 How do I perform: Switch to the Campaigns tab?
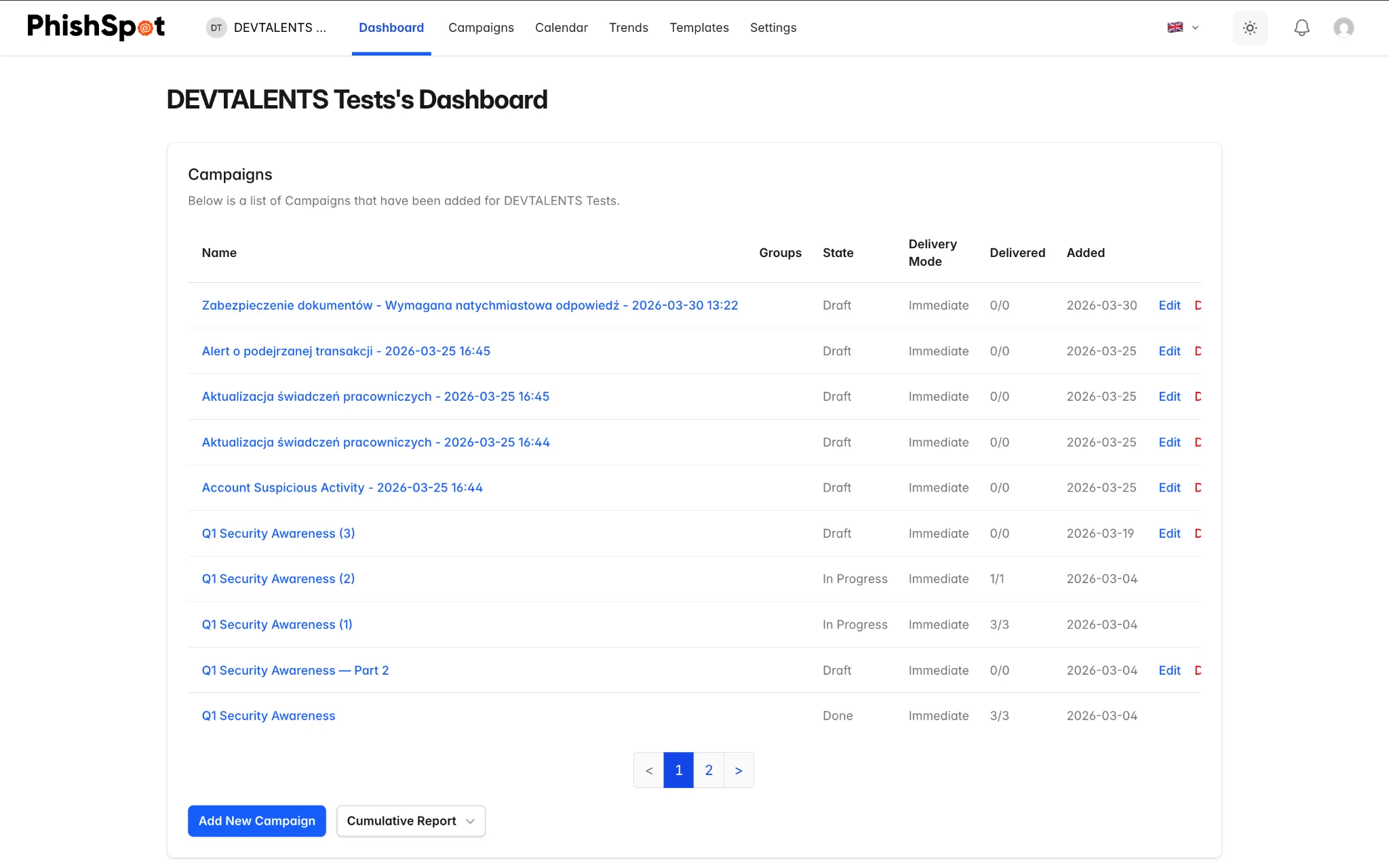481,28
